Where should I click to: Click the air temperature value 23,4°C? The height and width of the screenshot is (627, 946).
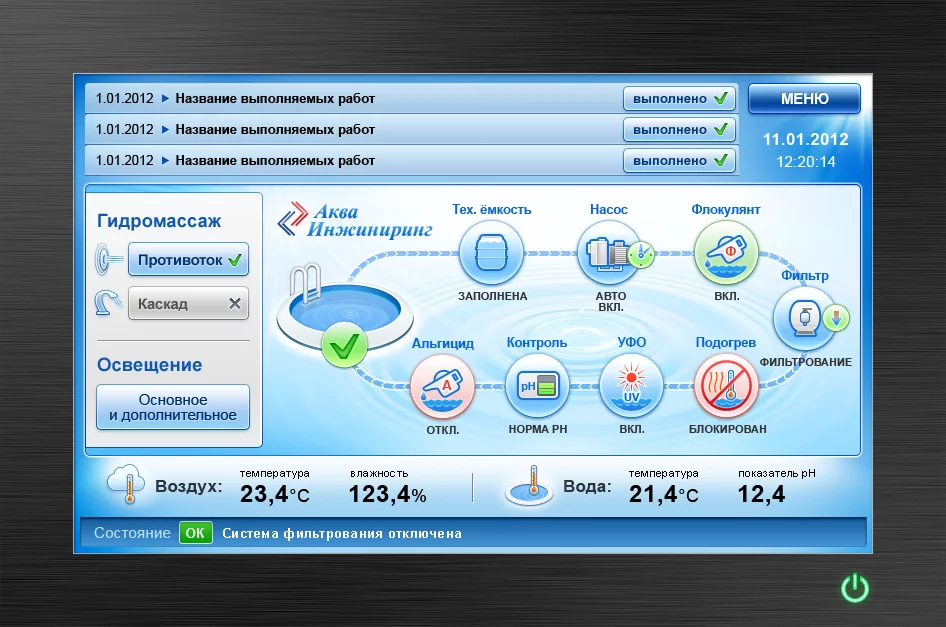pos(275,494)
